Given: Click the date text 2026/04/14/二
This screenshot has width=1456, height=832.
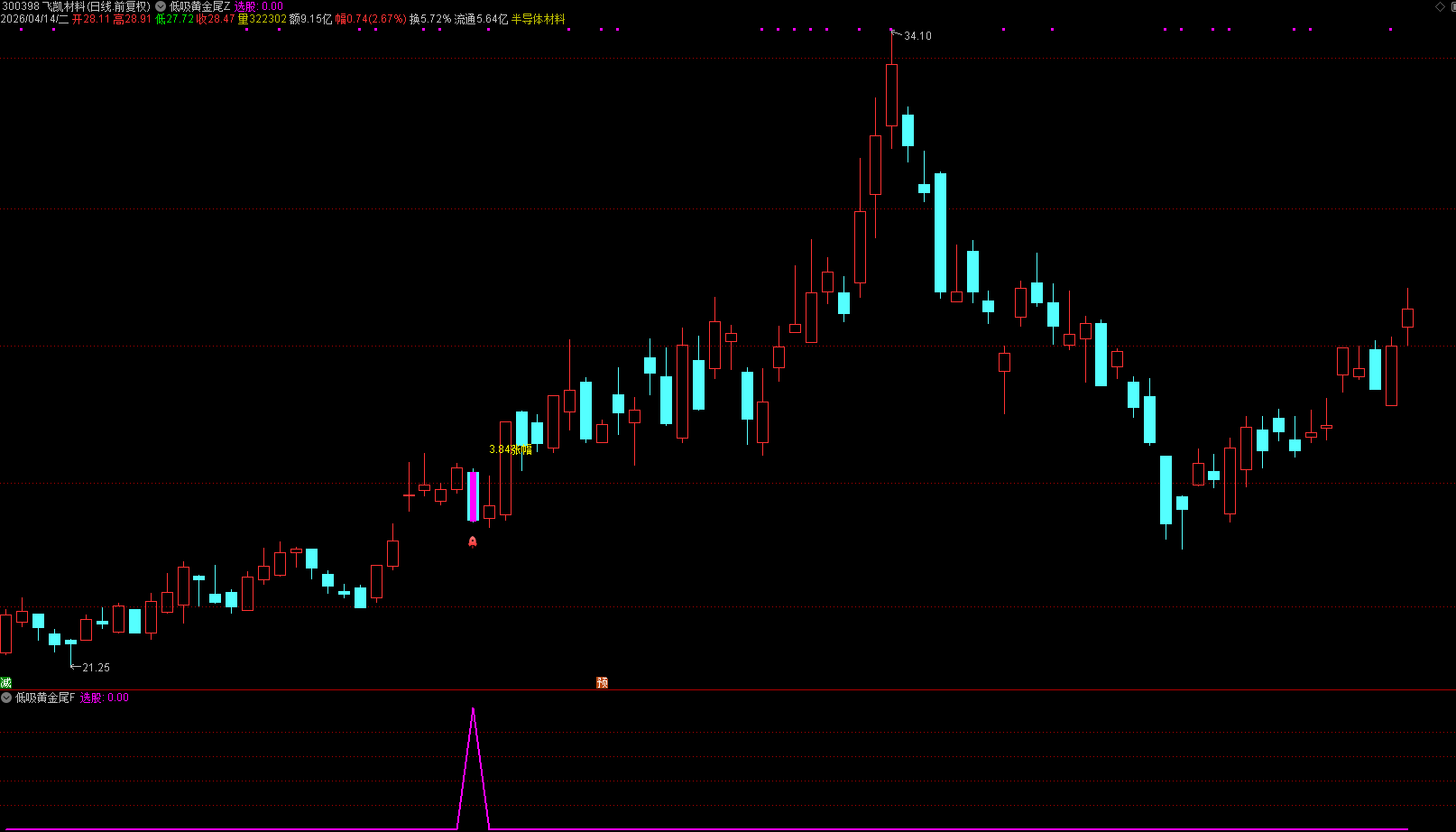Looking at the screenshot, I should [34, 19].
